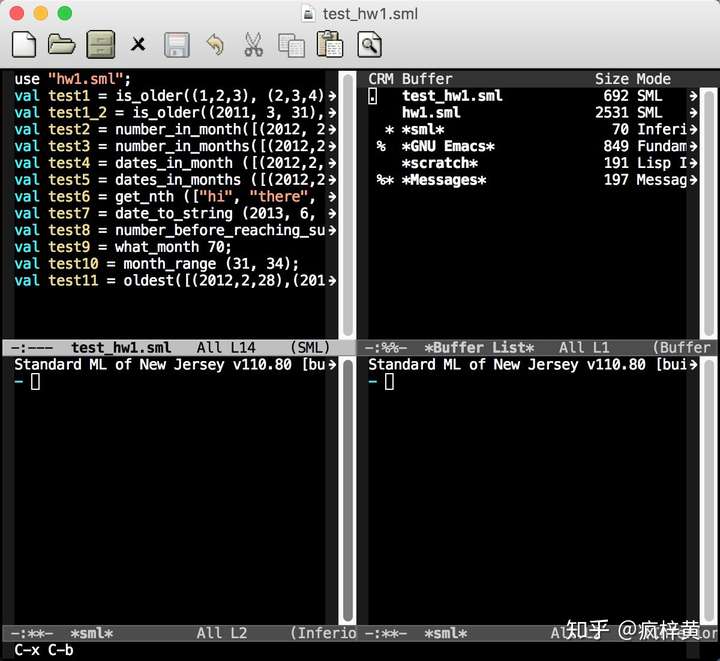
Task: Place the cursor on the val test7 line
Action: pyautogui.click(x=175, y=213)
